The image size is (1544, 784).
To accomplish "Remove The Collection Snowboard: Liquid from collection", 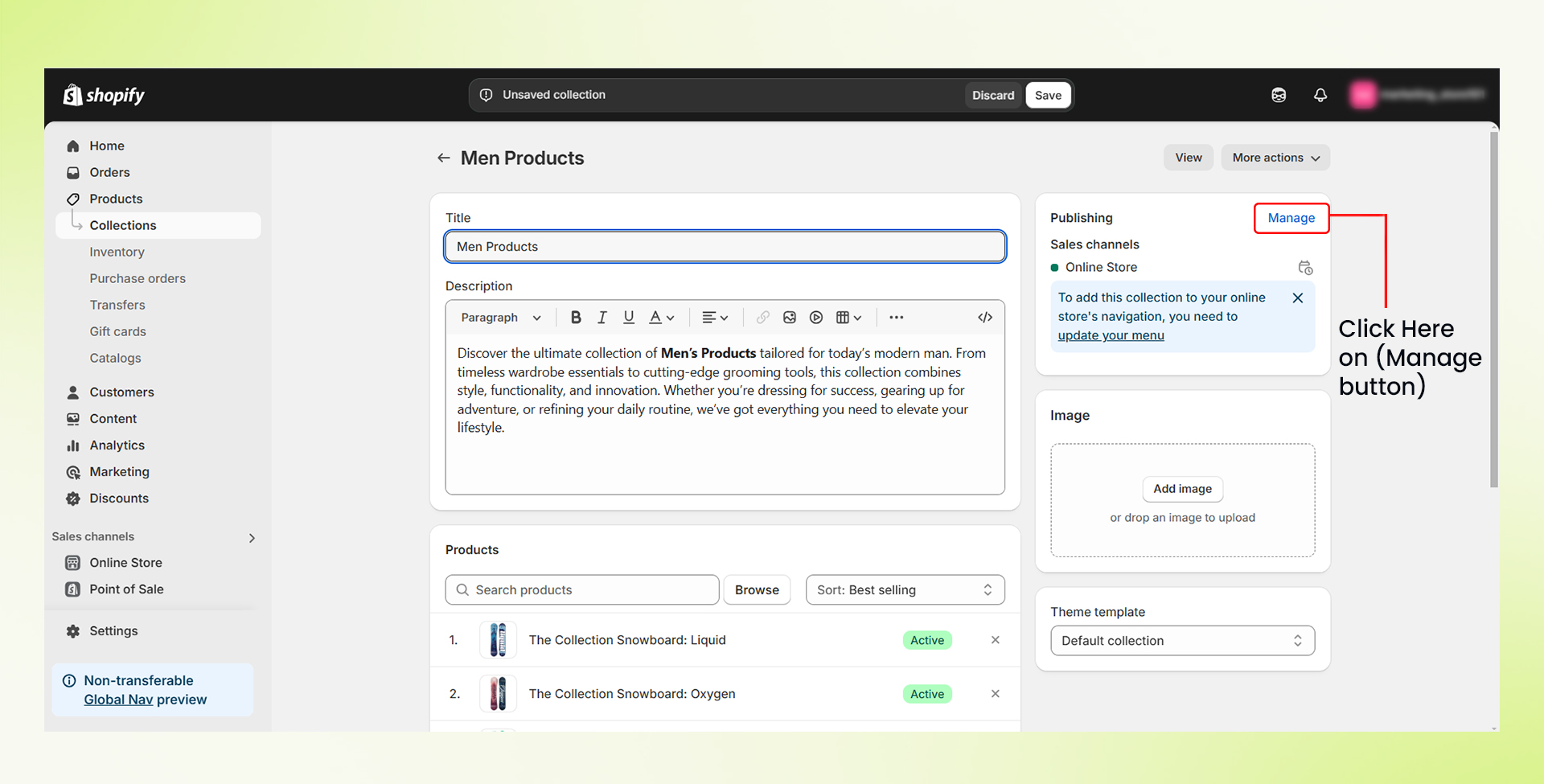I will [996, 640].
